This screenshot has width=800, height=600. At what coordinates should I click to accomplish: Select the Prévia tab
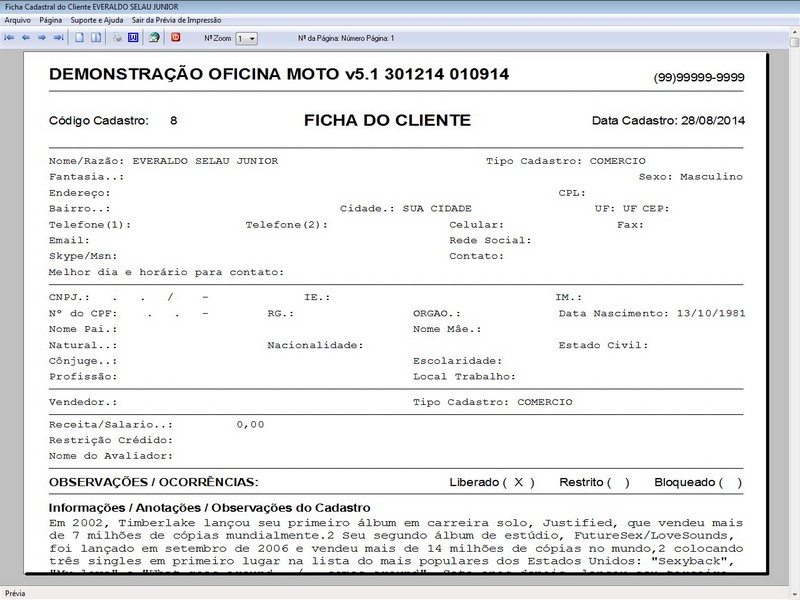[x=18, y=592]
